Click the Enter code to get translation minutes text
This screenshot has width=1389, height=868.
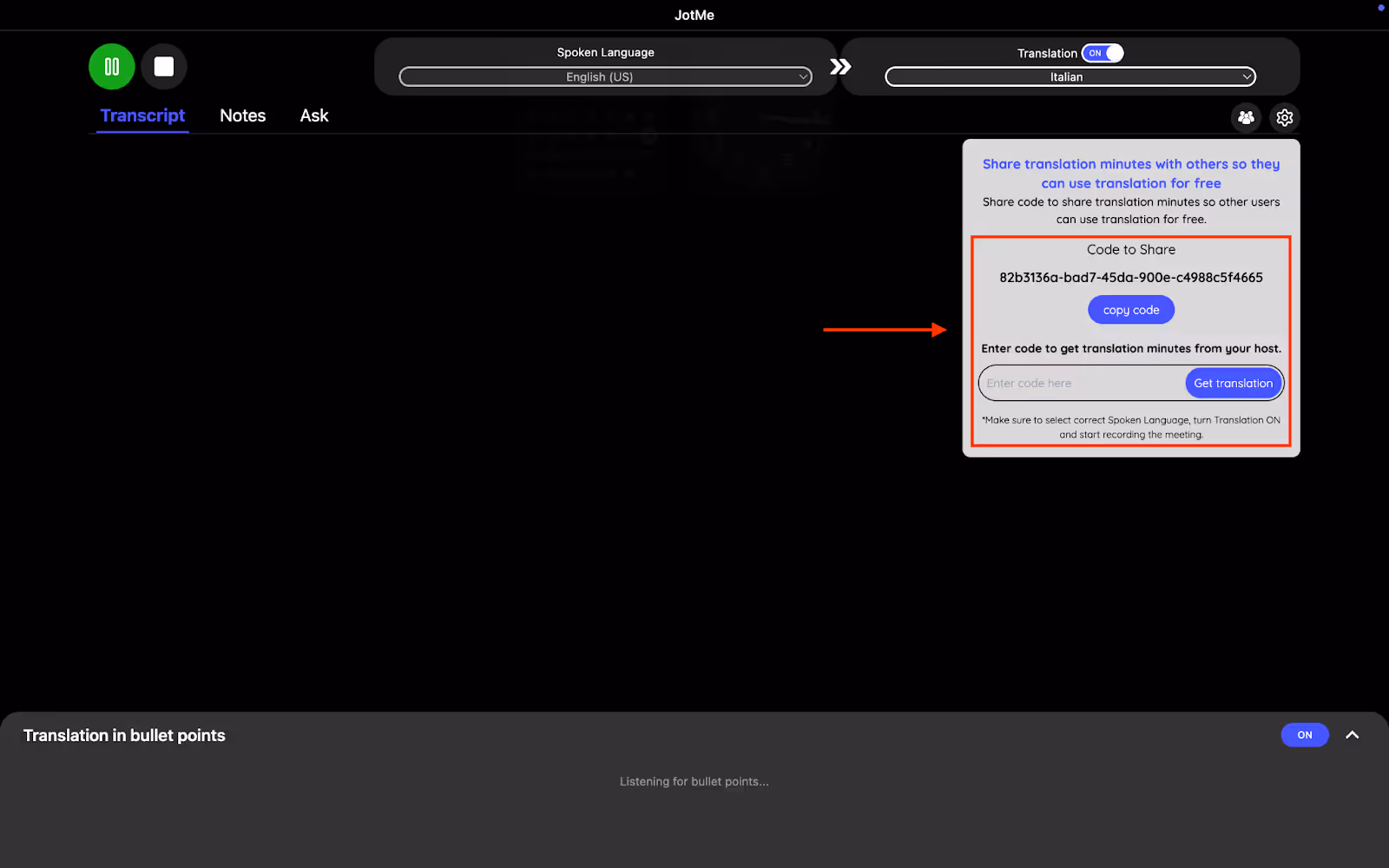click(x=1131, y=349)
